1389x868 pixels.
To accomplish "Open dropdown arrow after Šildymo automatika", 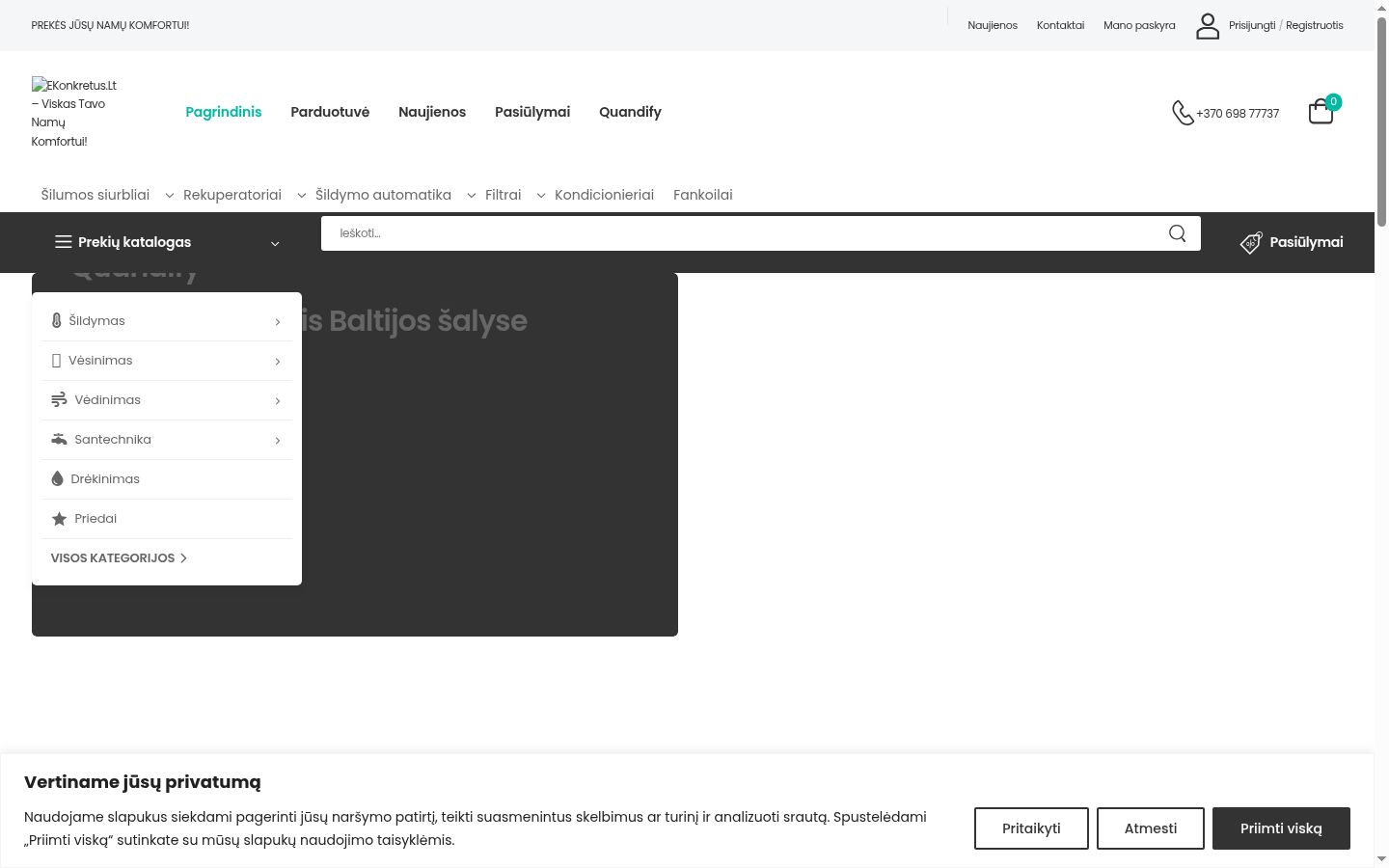I will click(472, 196).
